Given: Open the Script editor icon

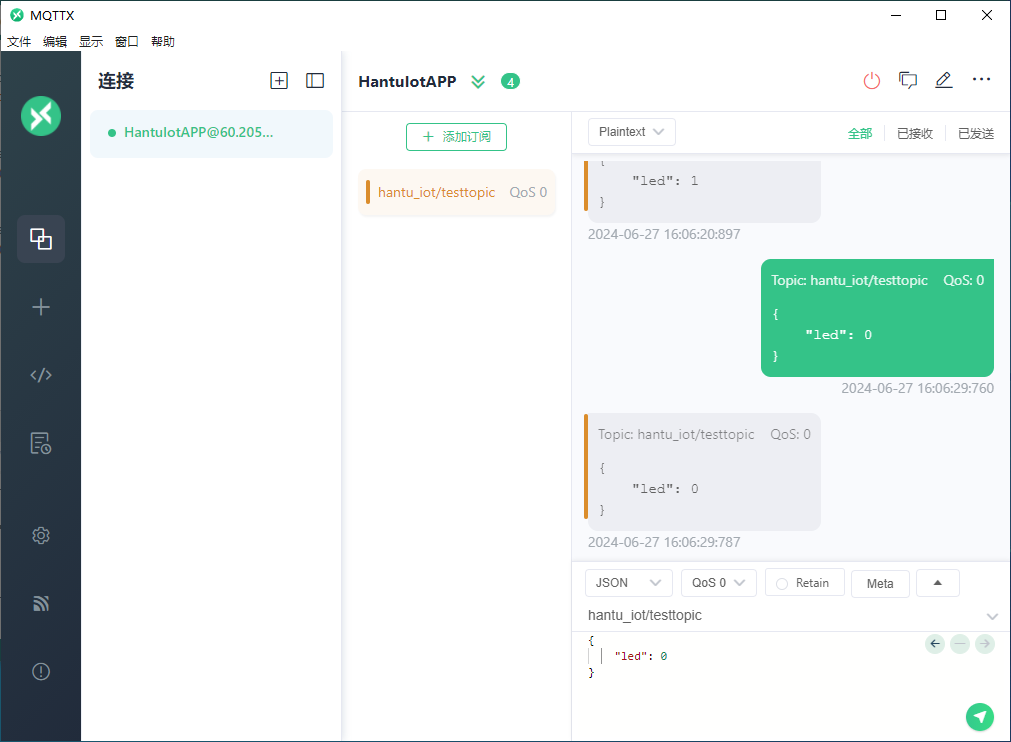Looking at the screenshot, I should tap(41, 375).
